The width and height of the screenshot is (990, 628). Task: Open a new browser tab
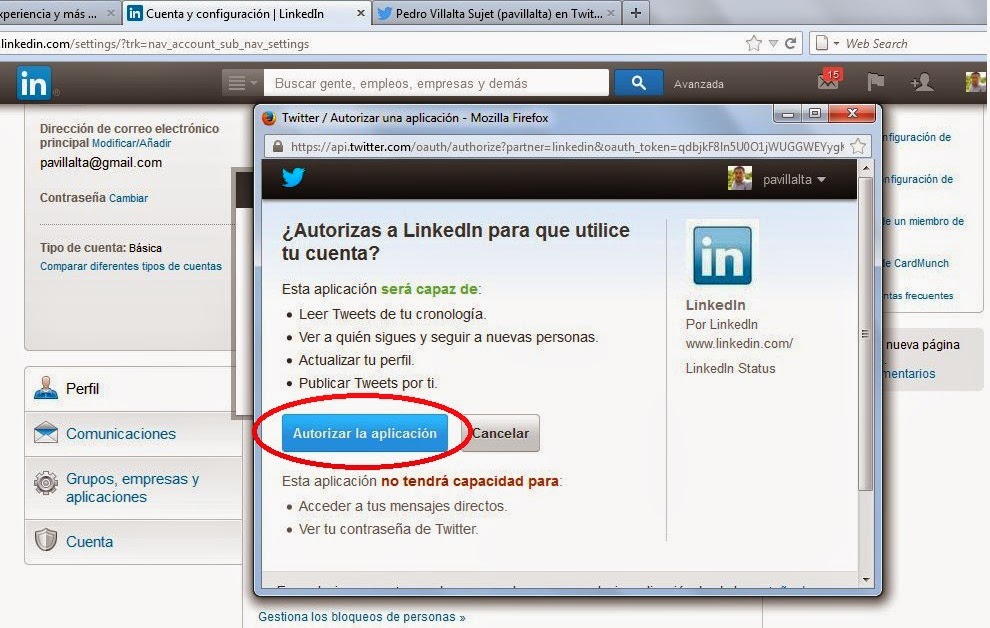[x=636, y=13]
